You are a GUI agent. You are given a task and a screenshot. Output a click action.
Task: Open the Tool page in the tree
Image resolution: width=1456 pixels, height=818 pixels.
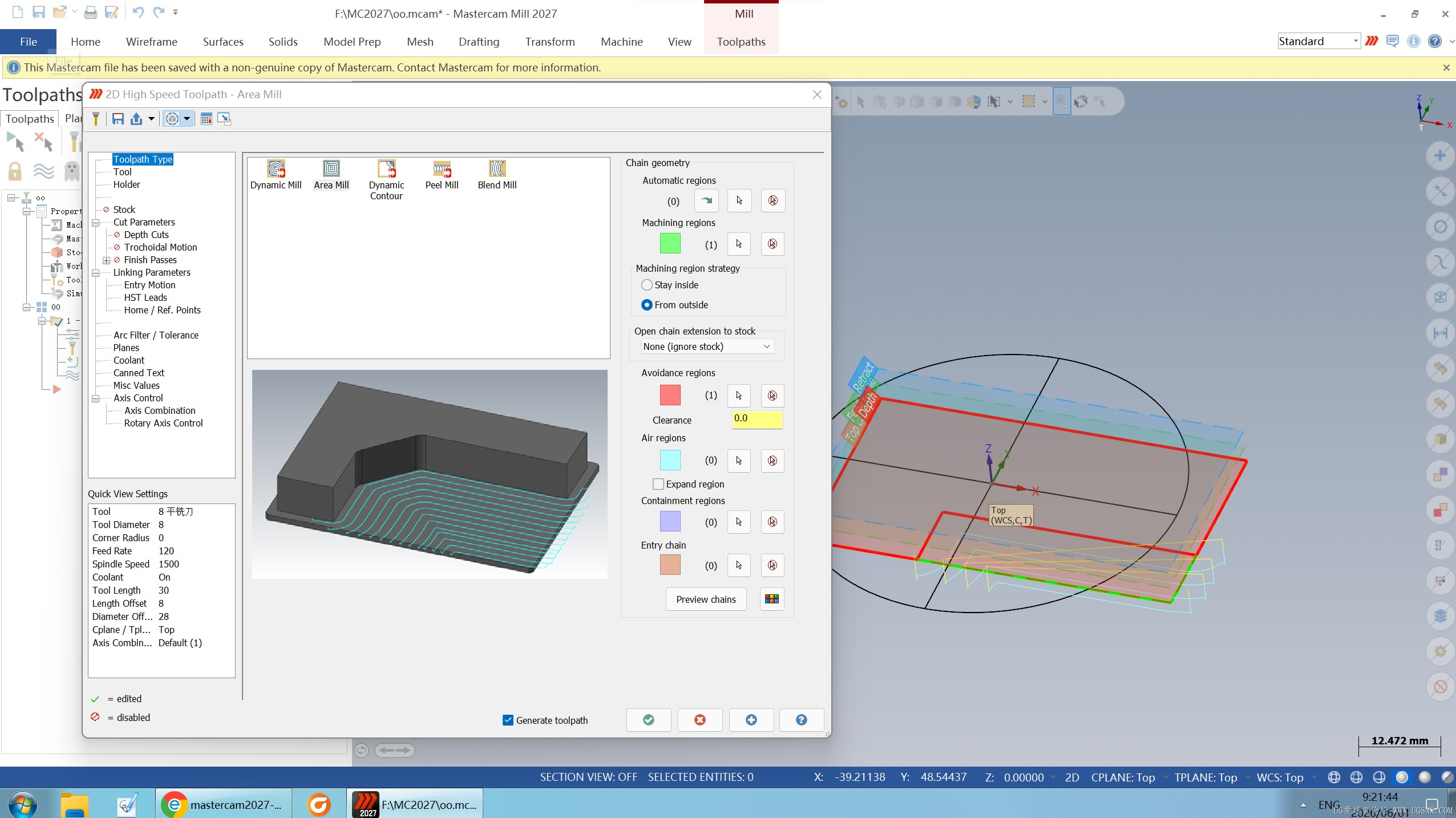tap(122, 172)
